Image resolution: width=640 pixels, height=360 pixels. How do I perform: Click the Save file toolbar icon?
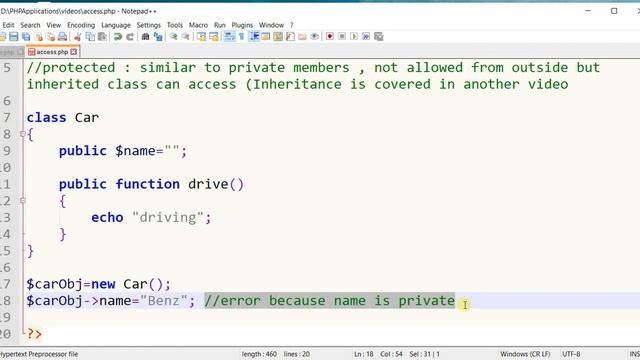[x=14, y=37]
